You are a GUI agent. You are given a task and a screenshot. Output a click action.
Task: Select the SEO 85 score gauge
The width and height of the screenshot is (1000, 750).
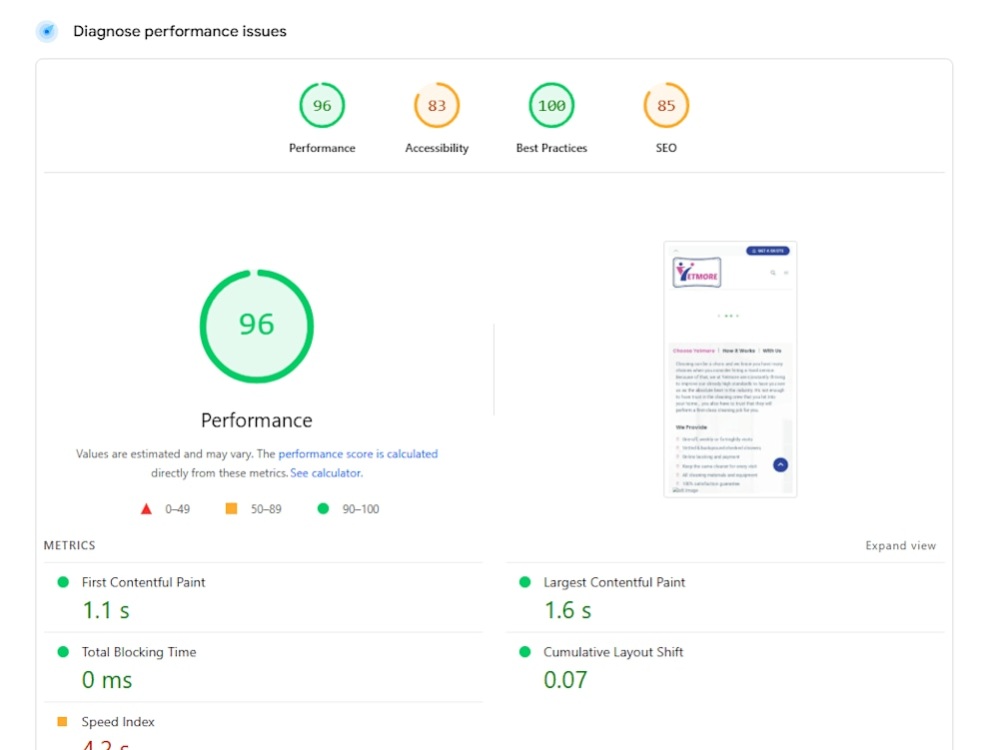coord(666,105)
